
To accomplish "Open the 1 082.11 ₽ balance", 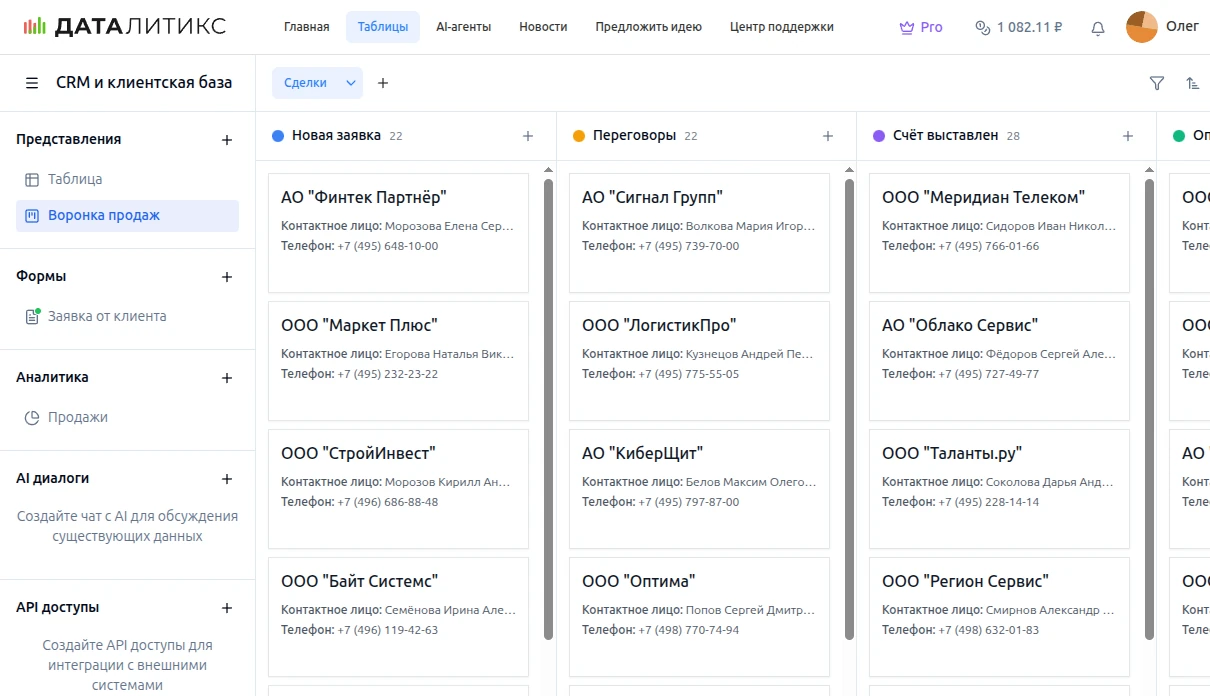I will tap(1019, 27).
